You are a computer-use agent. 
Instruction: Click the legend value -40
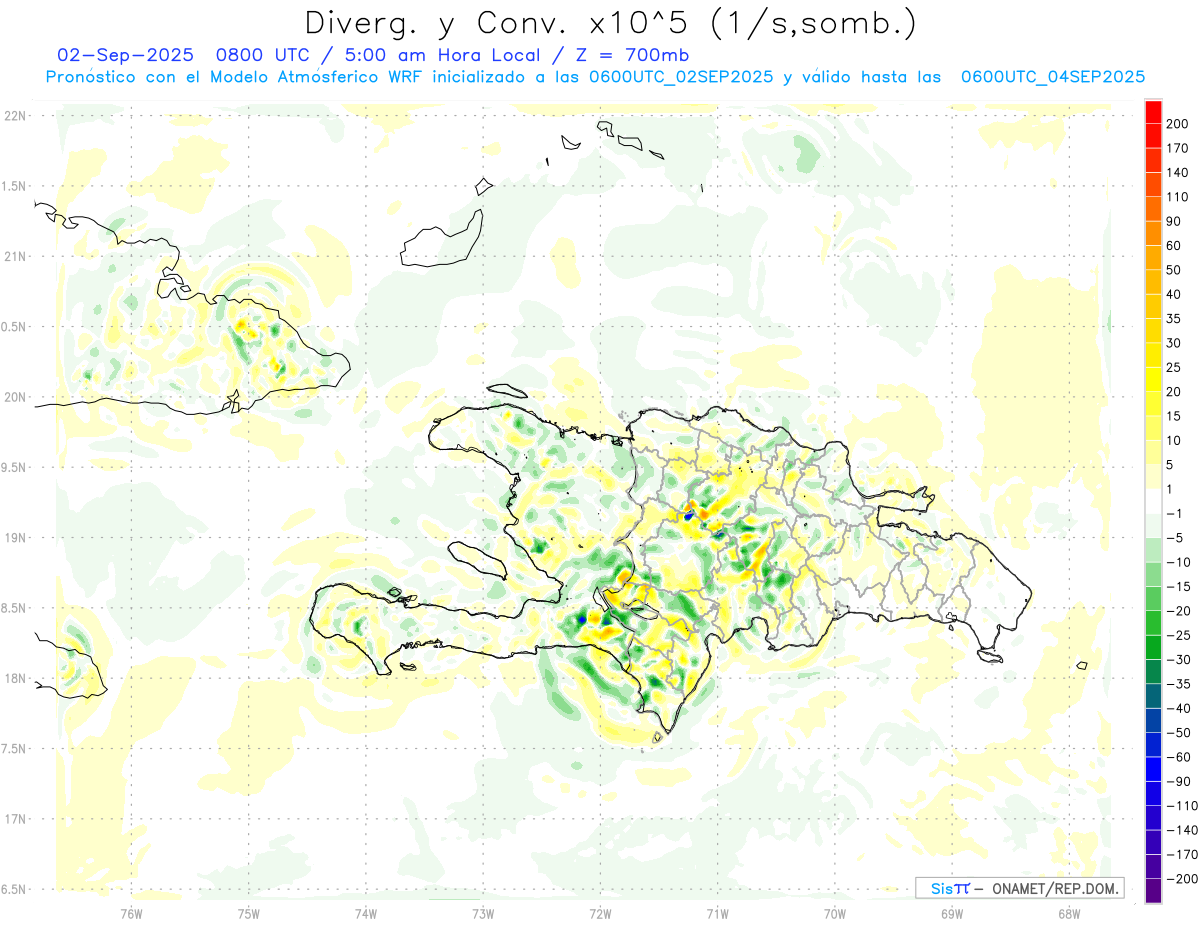[1178, 708]
